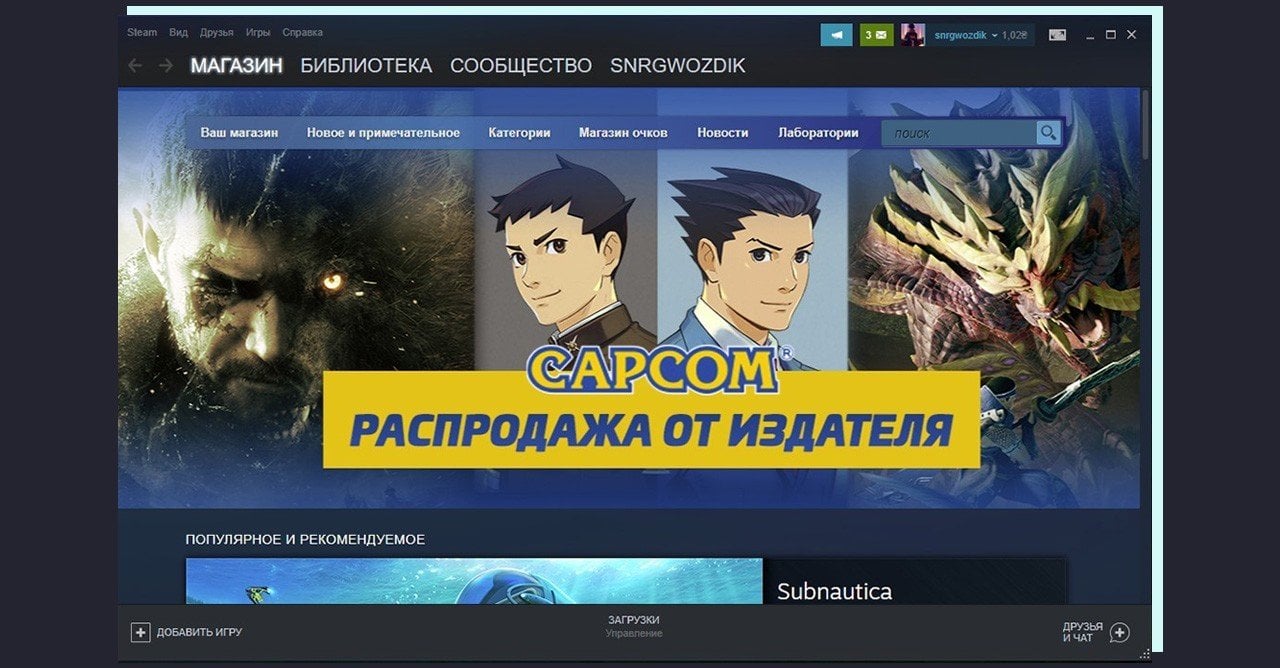Click the store page vertical scrollbar
1280x668 pixels.
pos(1145,124)
